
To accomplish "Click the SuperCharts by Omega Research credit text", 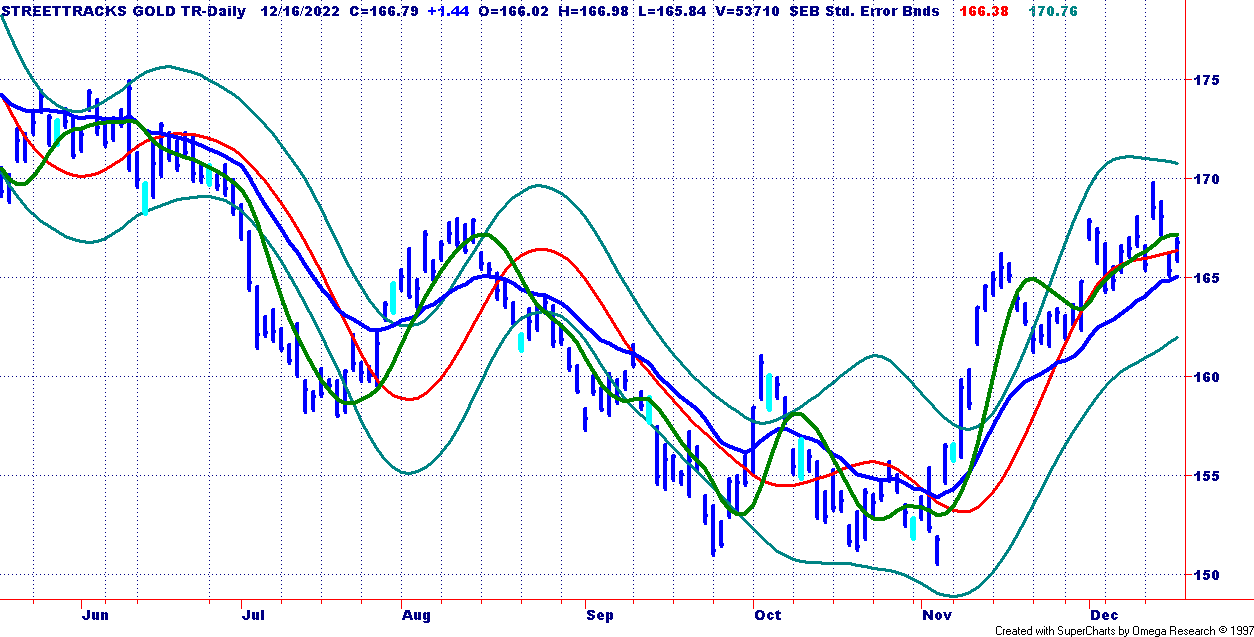I will (x=1124, y=630).
